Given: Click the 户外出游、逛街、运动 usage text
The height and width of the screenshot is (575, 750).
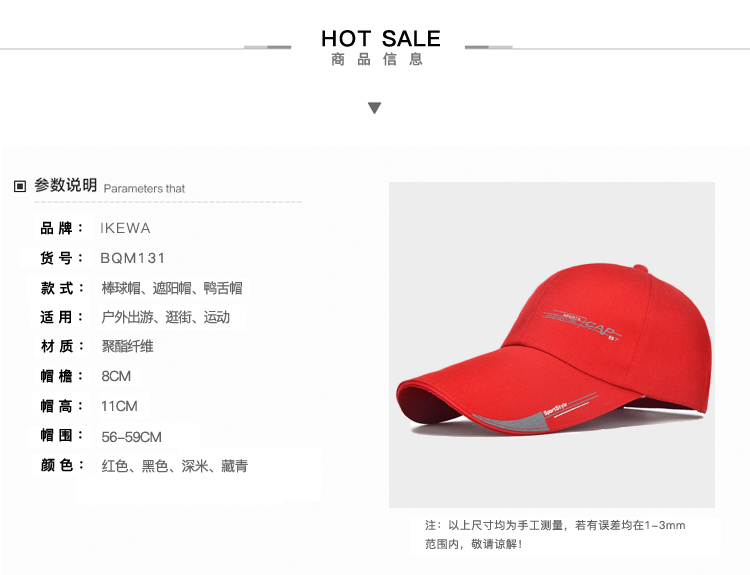Looking at the screenshot, I should pyautogui.click(x=165, y=317).
